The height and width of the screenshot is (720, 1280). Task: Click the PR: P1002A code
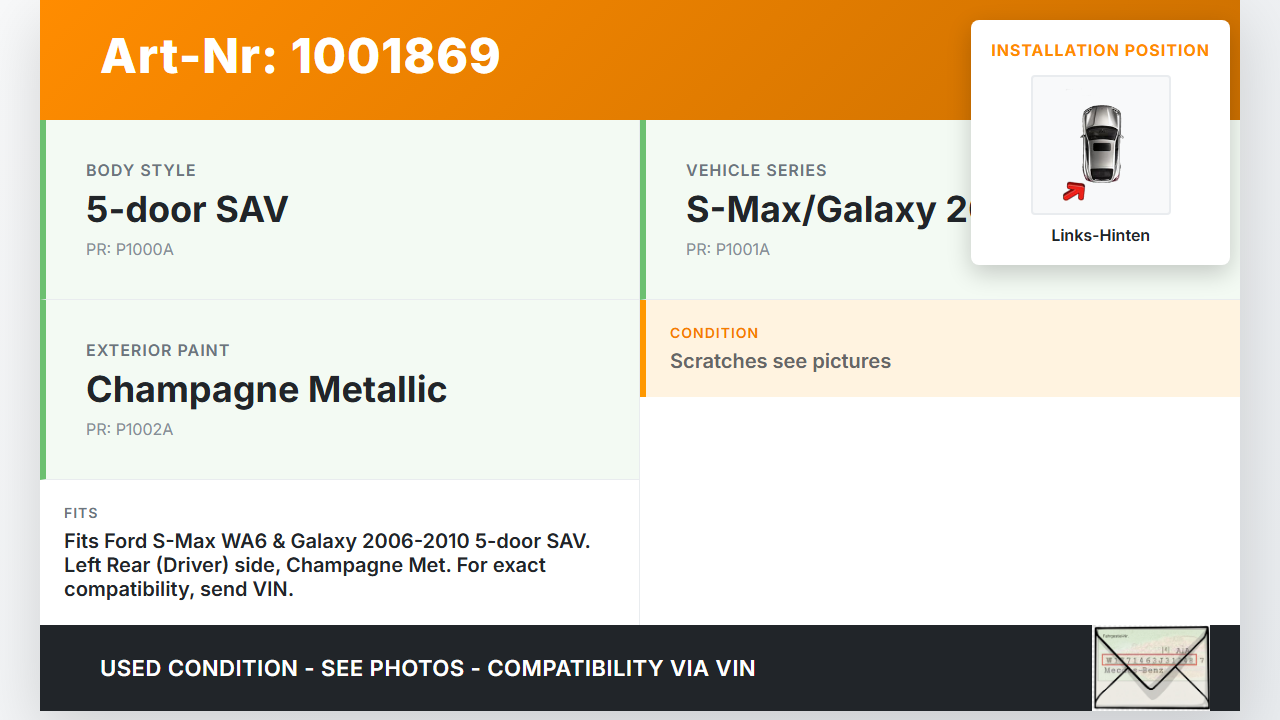(130, 429)
